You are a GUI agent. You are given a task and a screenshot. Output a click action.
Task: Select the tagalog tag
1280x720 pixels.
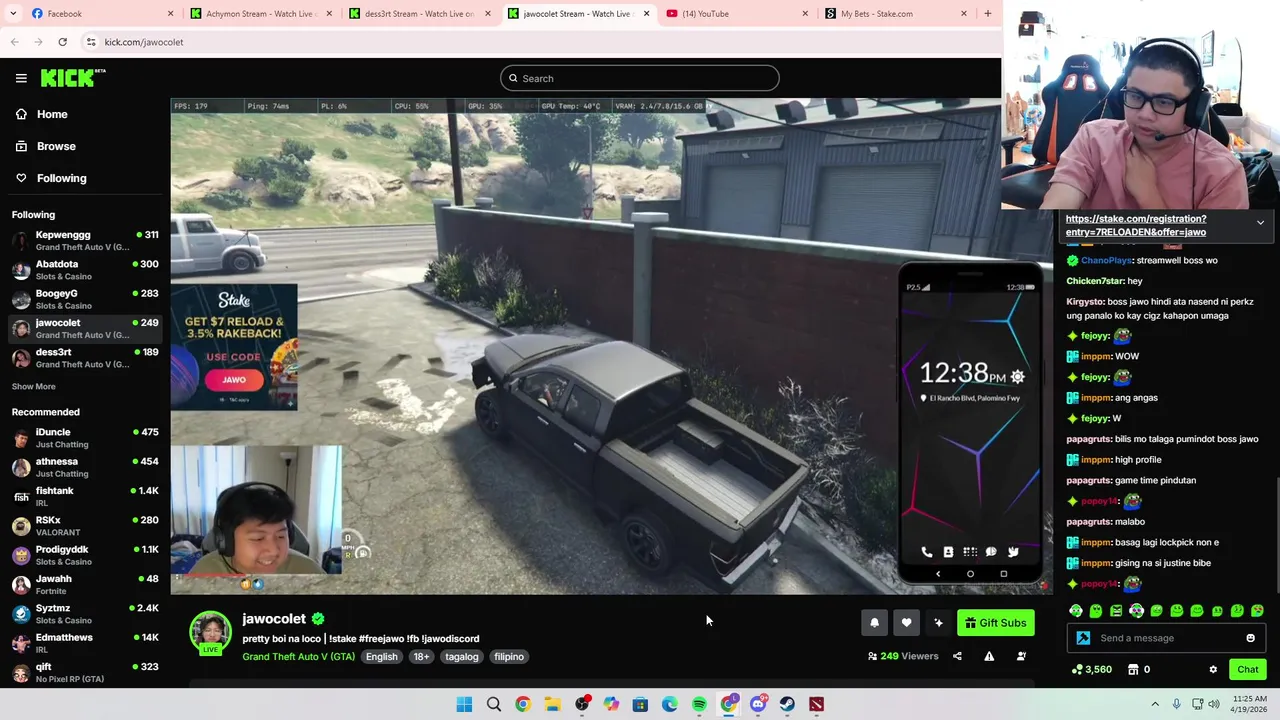(461, 657)
